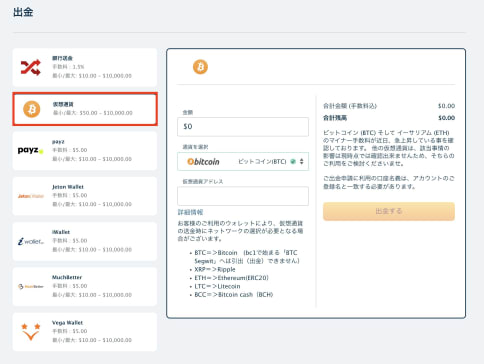Click the 'BTC=>Bitcoin' list item
Image resolution: width=484 pixels, height=364 pixels.
point(247,257)
